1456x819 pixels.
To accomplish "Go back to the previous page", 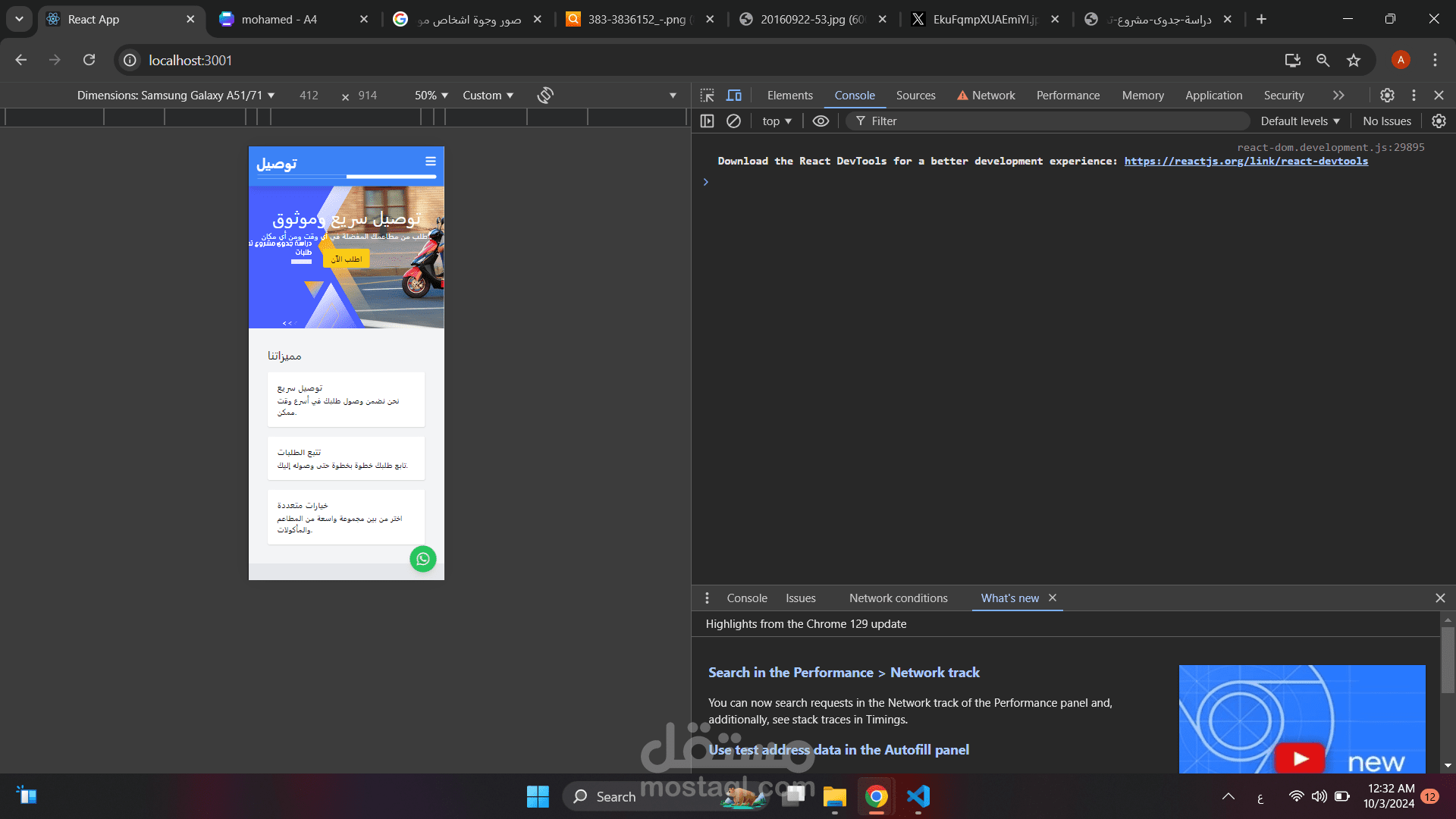I will (21, 60).
